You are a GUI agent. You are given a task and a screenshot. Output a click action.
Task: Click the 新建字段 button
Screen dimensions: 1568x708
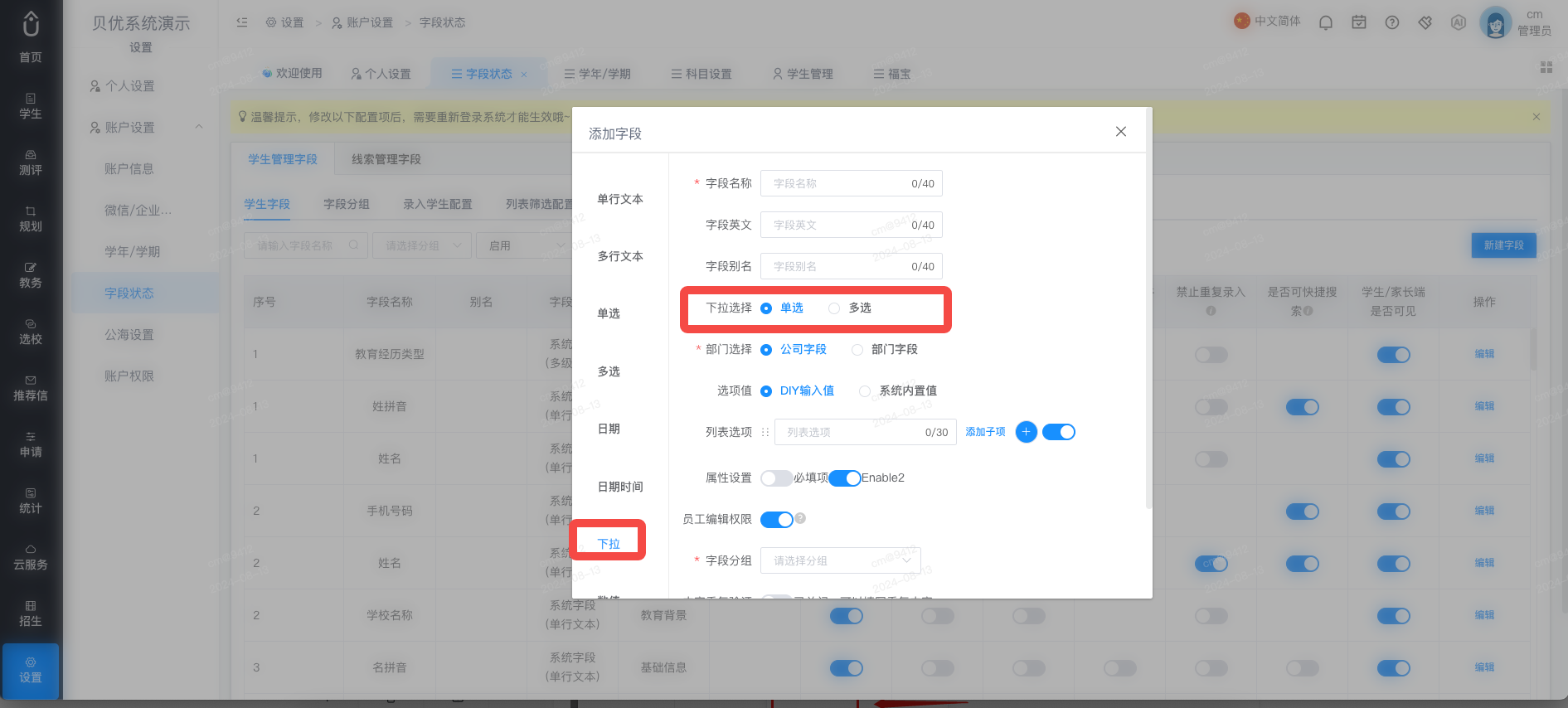[x=1503, y=245]
